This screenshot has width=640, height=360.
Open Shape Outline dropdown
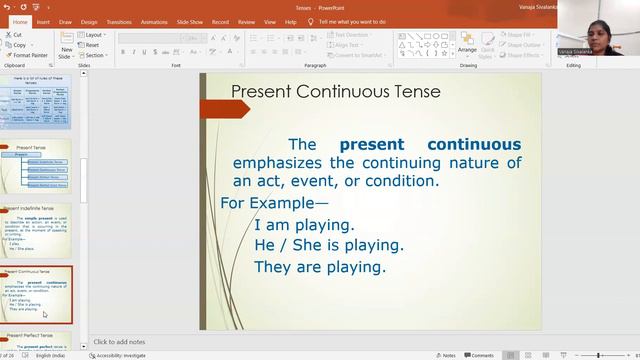(x=522, y=45)
